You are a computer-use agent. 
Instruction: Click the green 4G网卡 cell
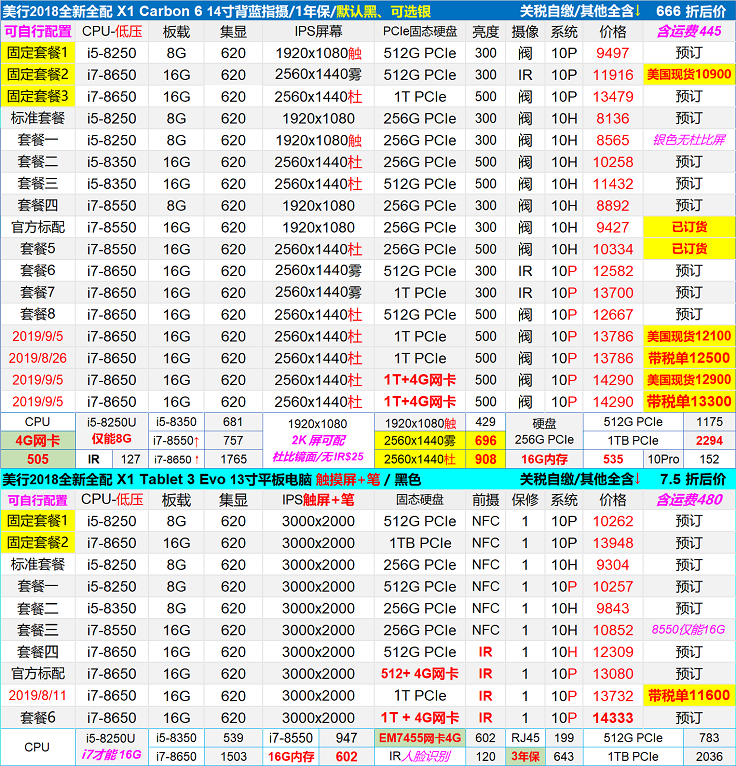[x=38, y=440]
